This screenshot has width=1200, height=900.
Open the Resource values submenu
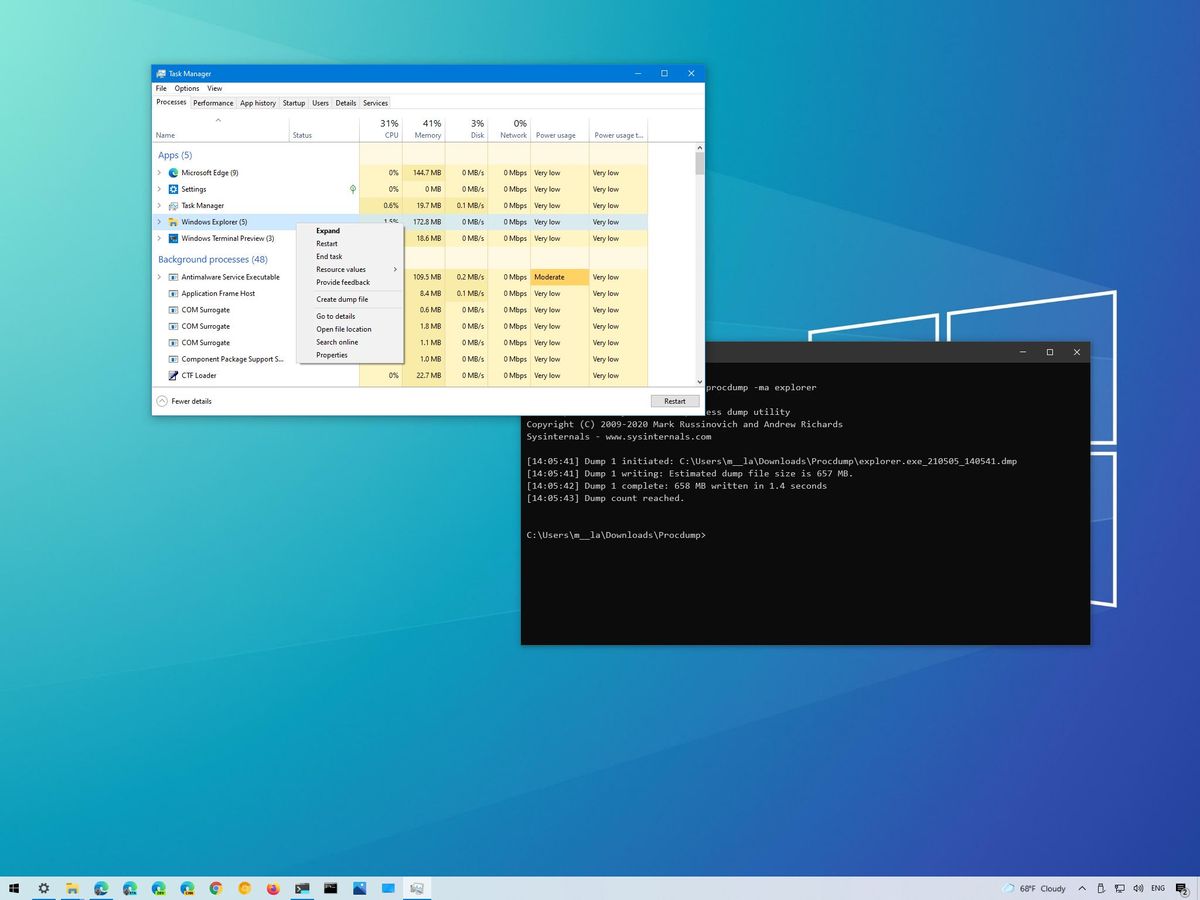[340, 269]
